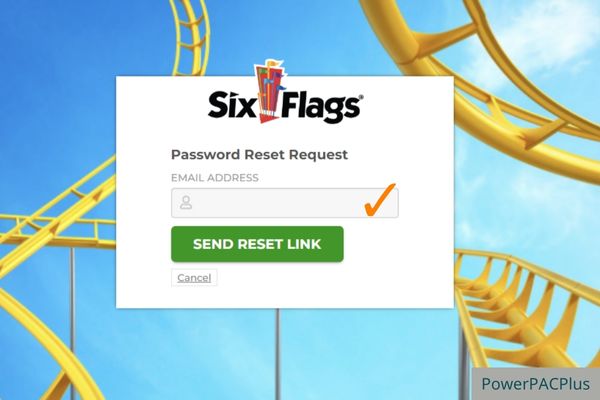600x400 pixels.
Task: Click the word Six in the logo
Action: [x=232, y=104]
